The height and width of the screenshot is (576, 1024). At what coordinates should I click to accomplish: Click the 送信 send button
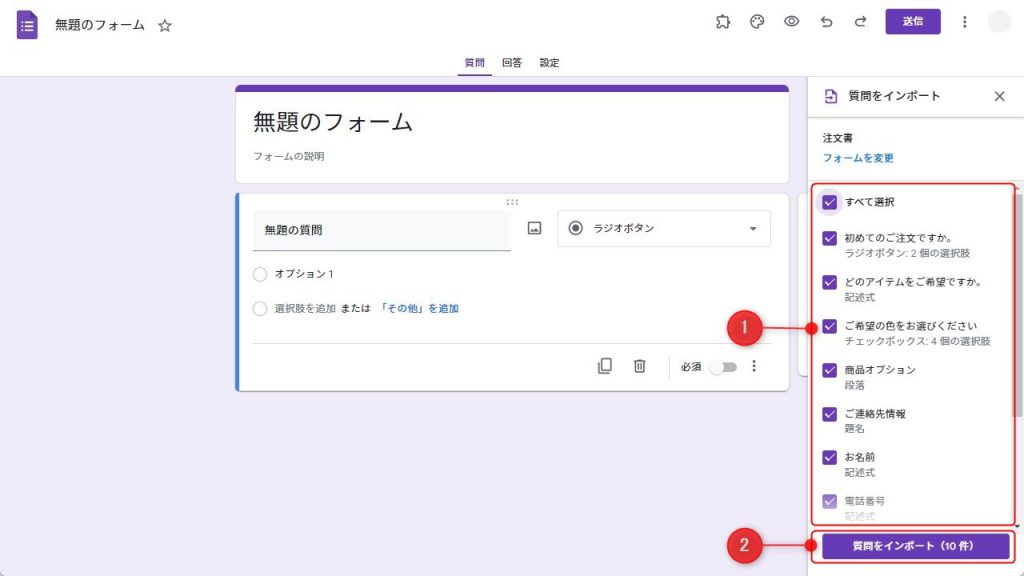pos(912,22)
